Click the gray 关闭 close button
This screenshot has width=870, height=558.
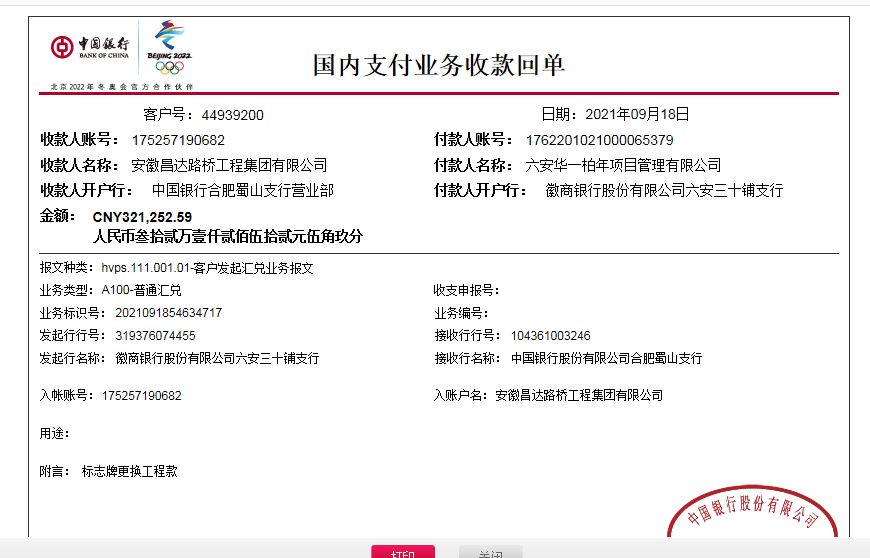point(490,552)
